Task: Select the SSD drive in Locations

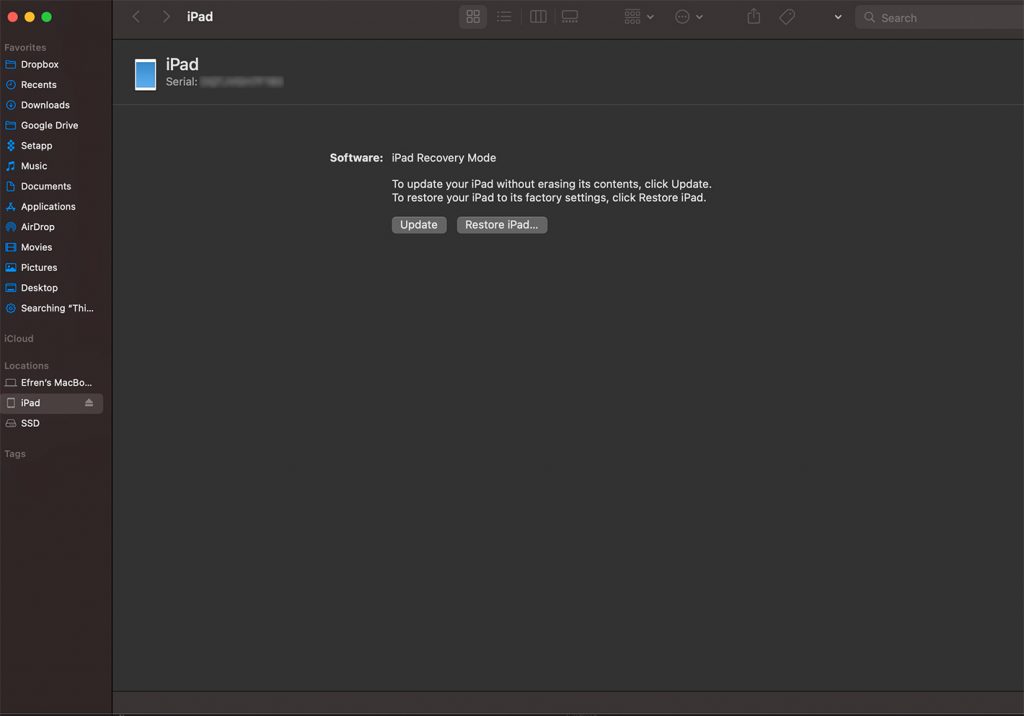Action: pos(52,423)
